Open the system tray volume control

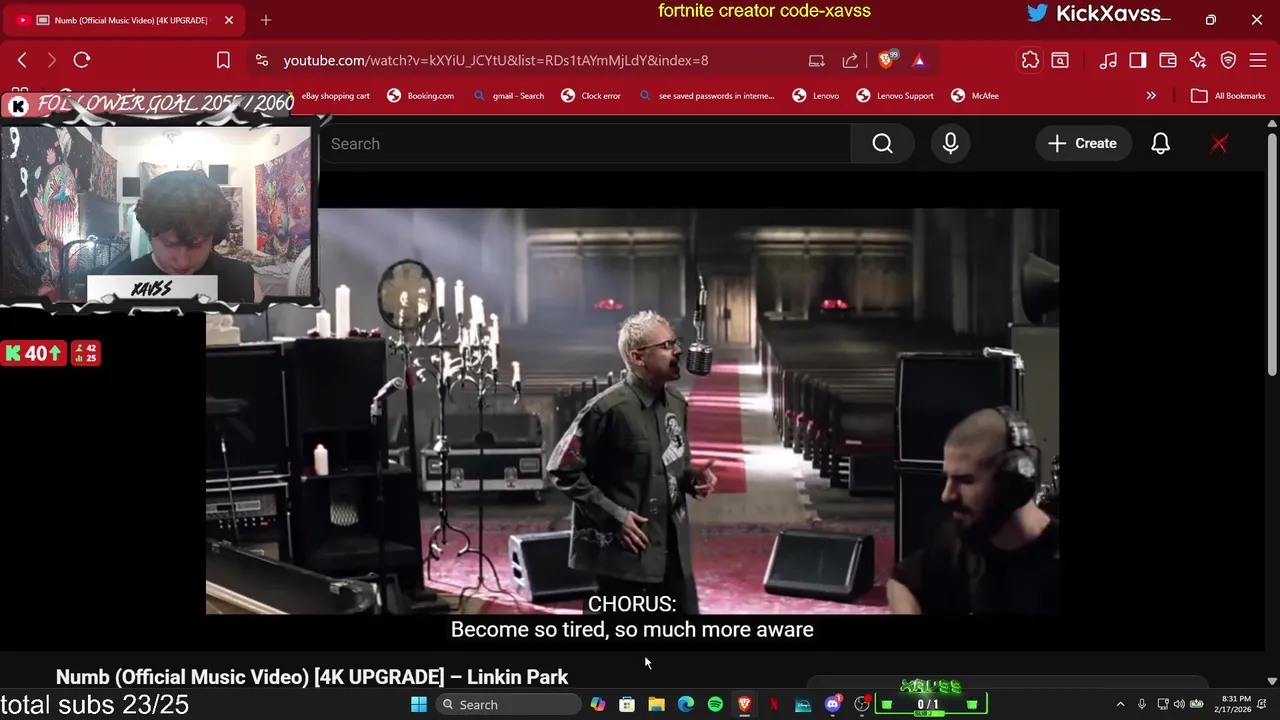click(1179, 705)
